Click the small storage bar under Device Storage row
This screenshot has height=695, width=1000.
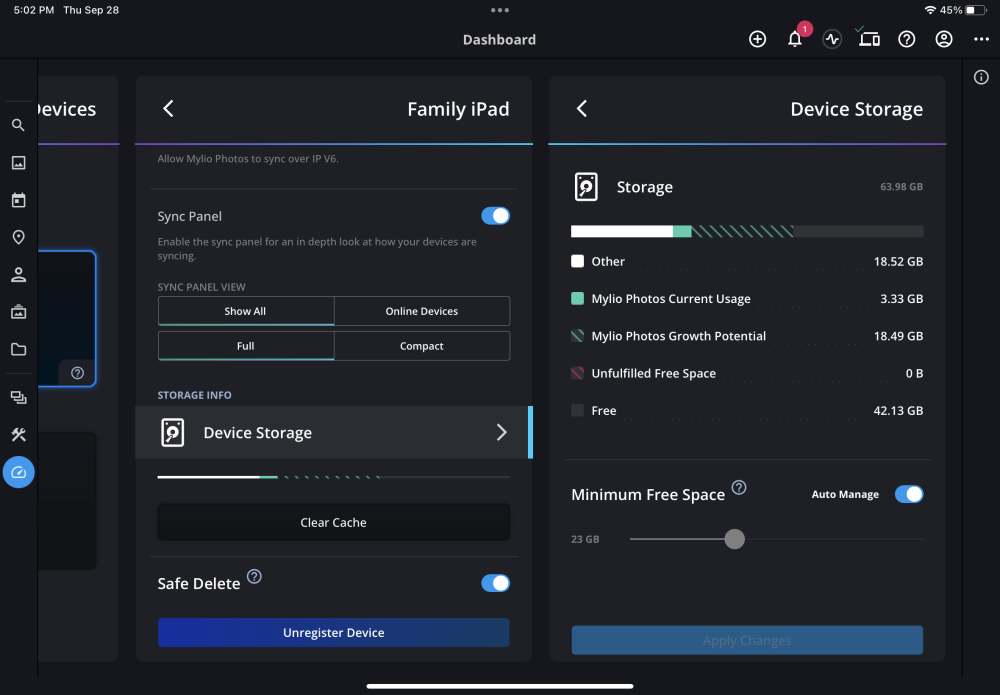point(334,477)
